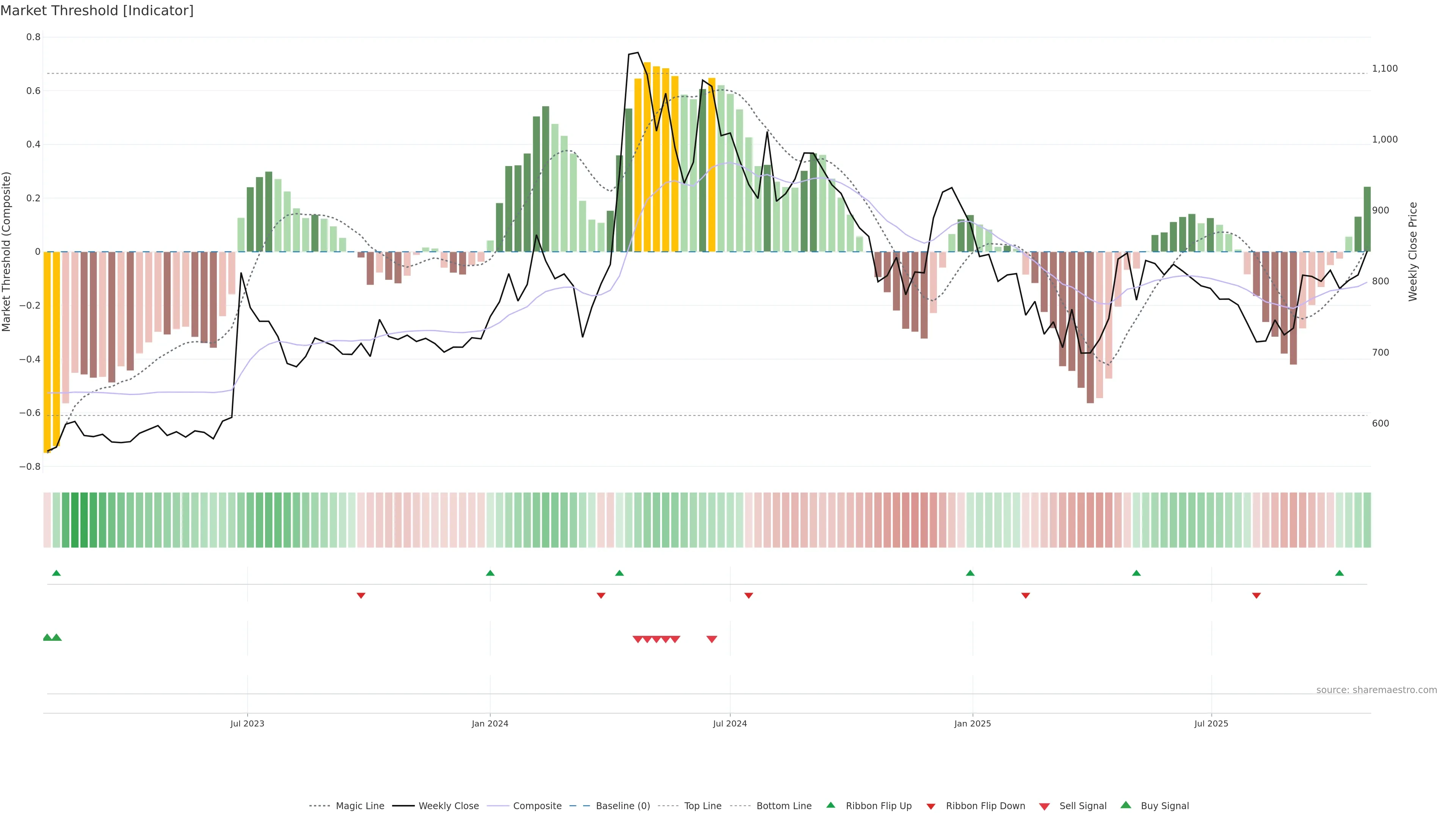Toggle Magic Line legend entry
The height and width of the screenshot is (819, 1456).
coord(359,806)
